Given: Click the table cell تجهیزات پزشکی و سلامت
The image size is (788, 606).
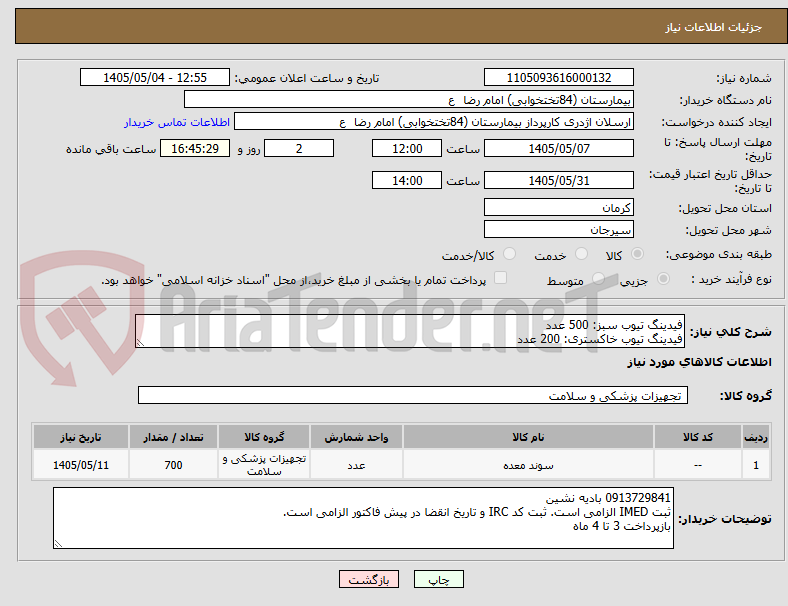Looking at the screenshot, I should point(264,465).
